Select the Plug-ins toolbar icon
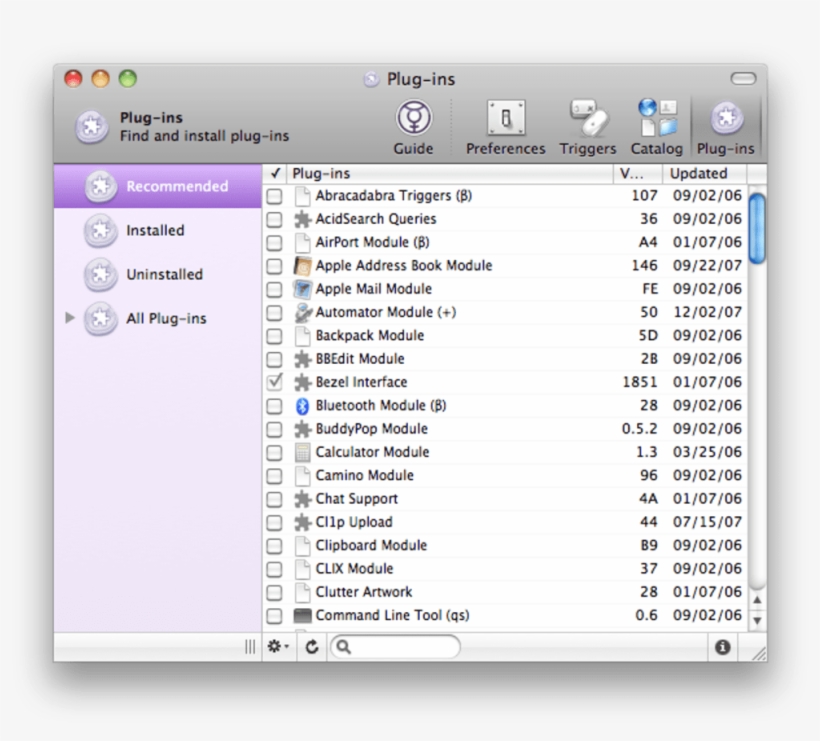Screen dimensions: 820x741 click(x=725, y=117)
